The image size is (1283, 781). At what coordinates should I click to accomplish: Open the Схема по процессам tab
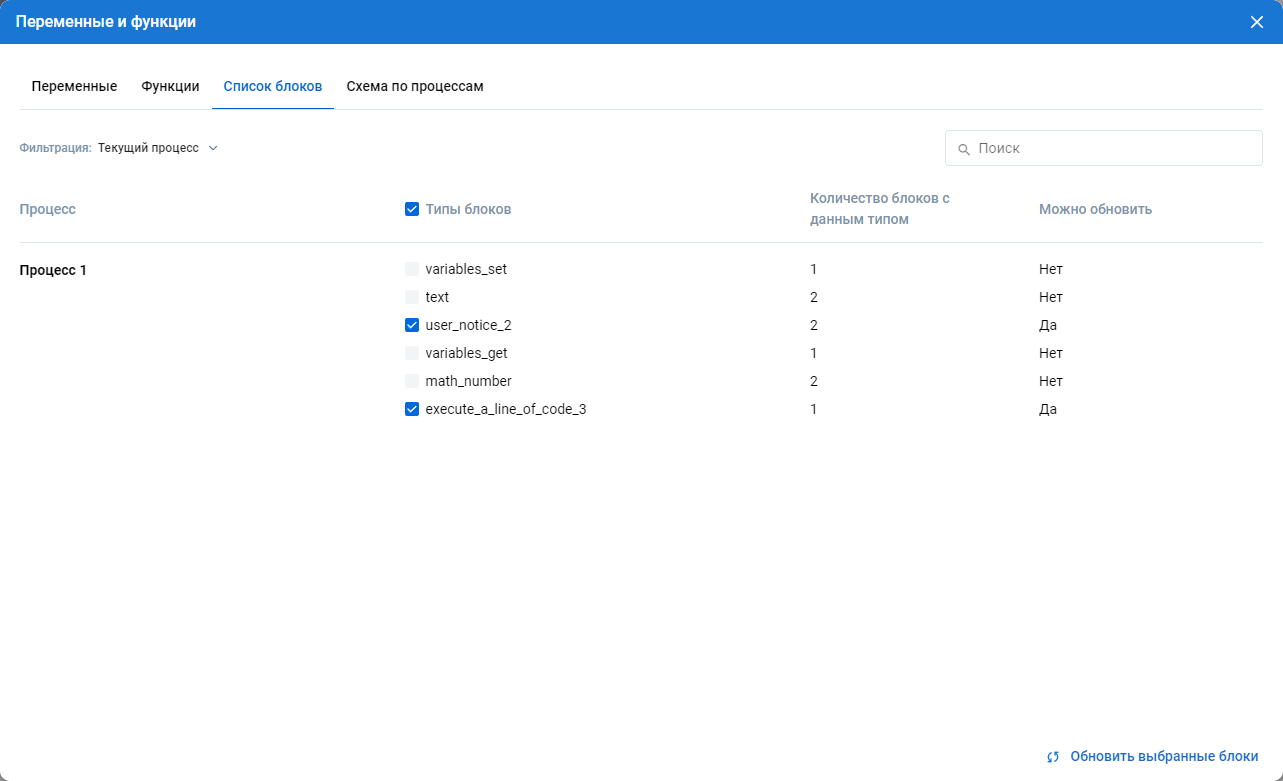point(415,86)
